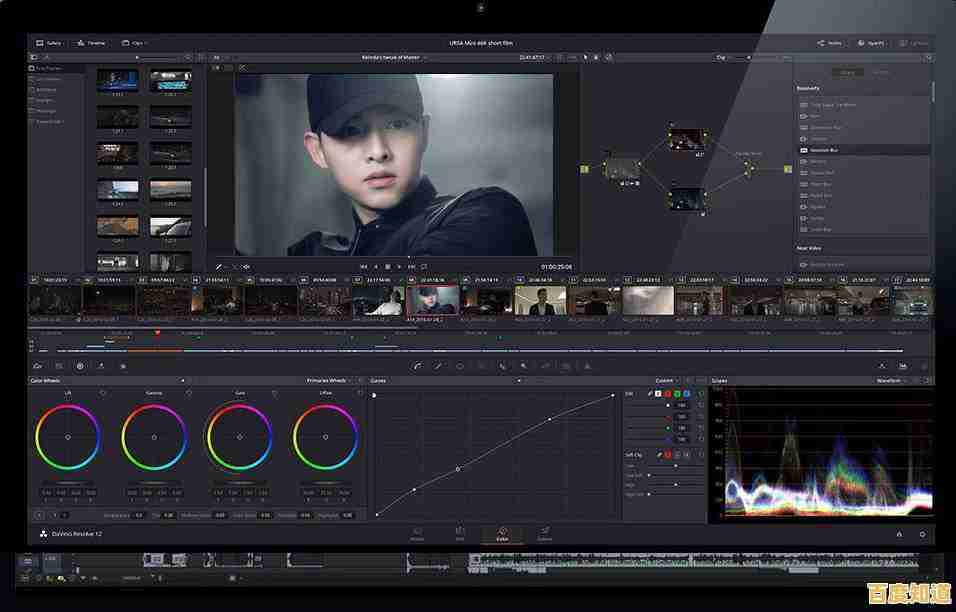
Task: Expand the Custom curves mode dropdown
Action: pyautogui.click(x=667, y=381)
